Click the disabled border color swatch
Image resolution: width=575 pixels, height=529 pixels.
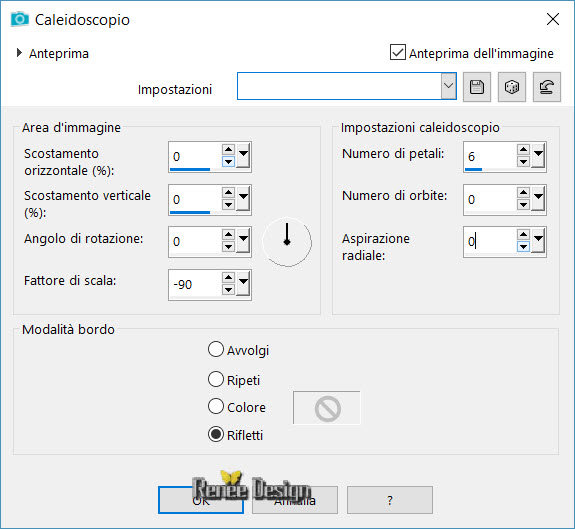327,408
